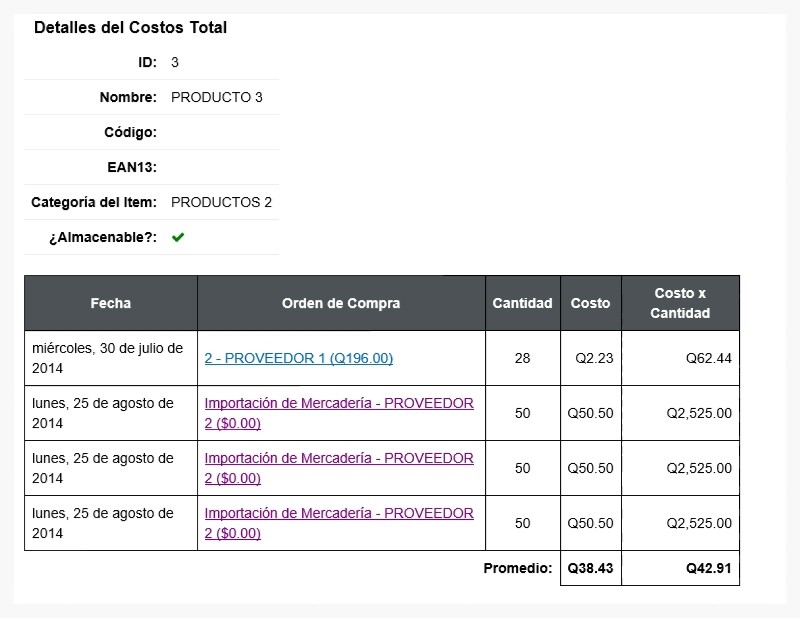Click the Nombre: label
The height and width of the screenshot is (618, 800).
tap(128, 97)
